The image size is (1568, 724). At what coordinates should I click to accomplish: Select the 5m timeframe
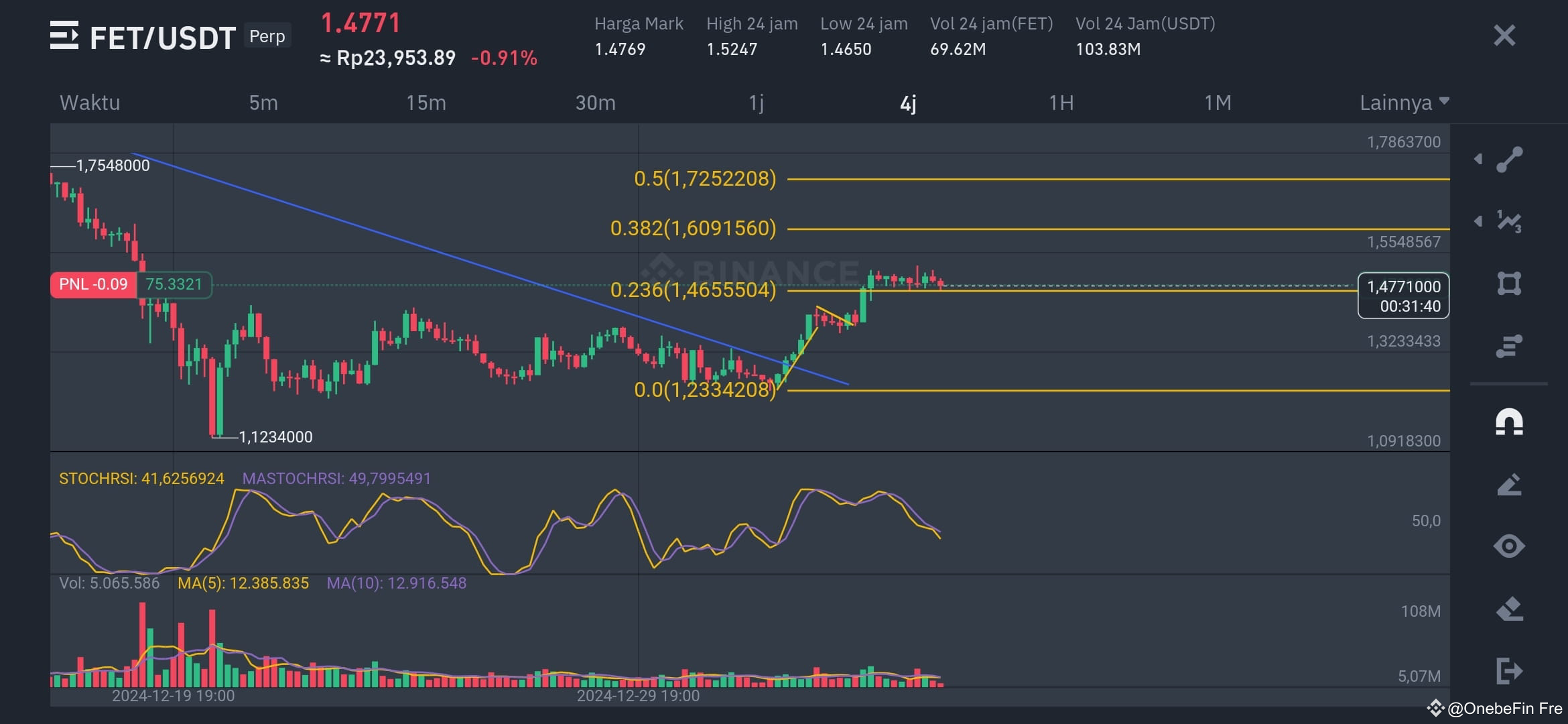(263, 103)
